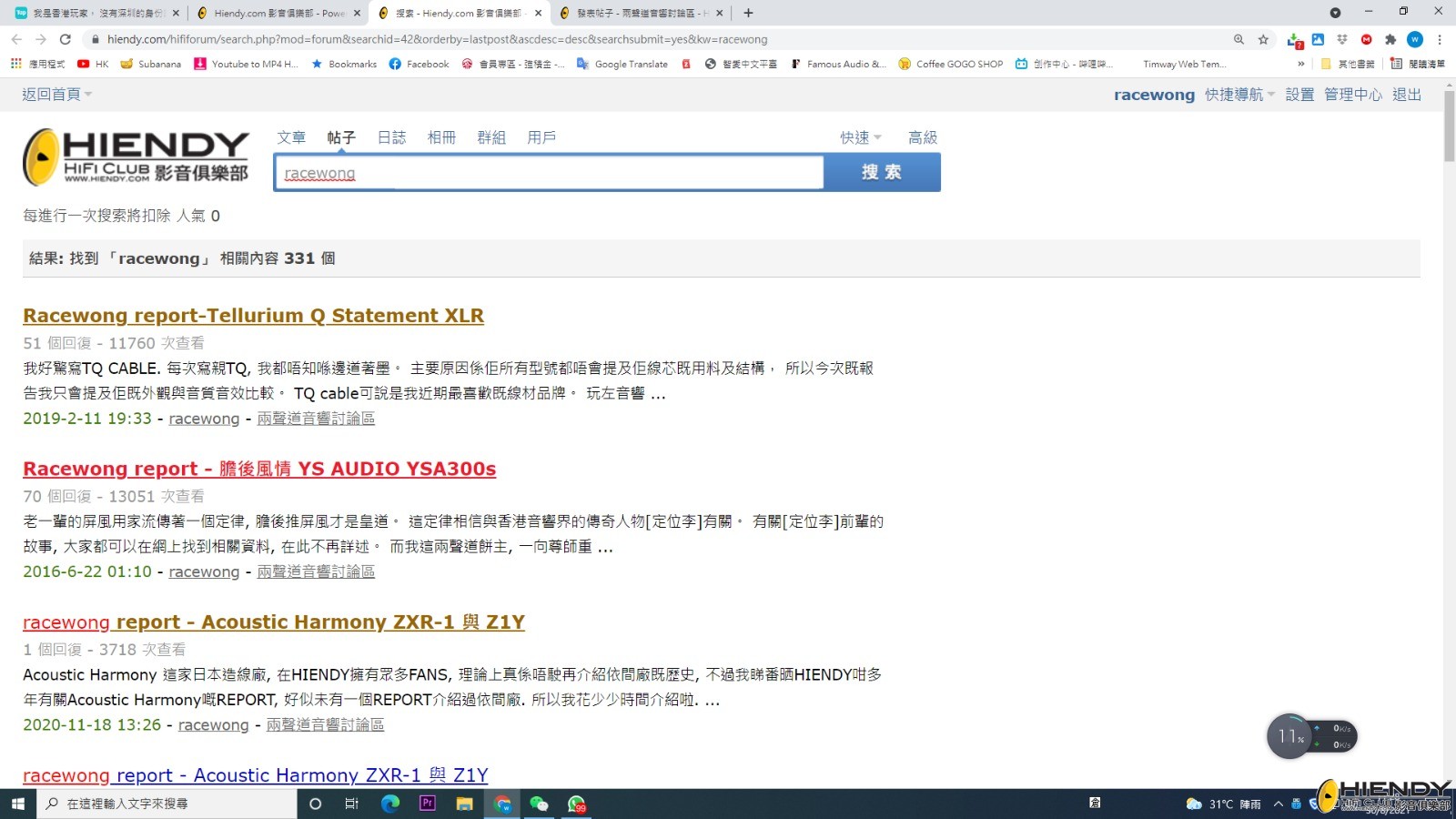1456x819 pixels.
Task: Open the Tellurium Q Statement XLR report
Action: (x=253, y=316)
